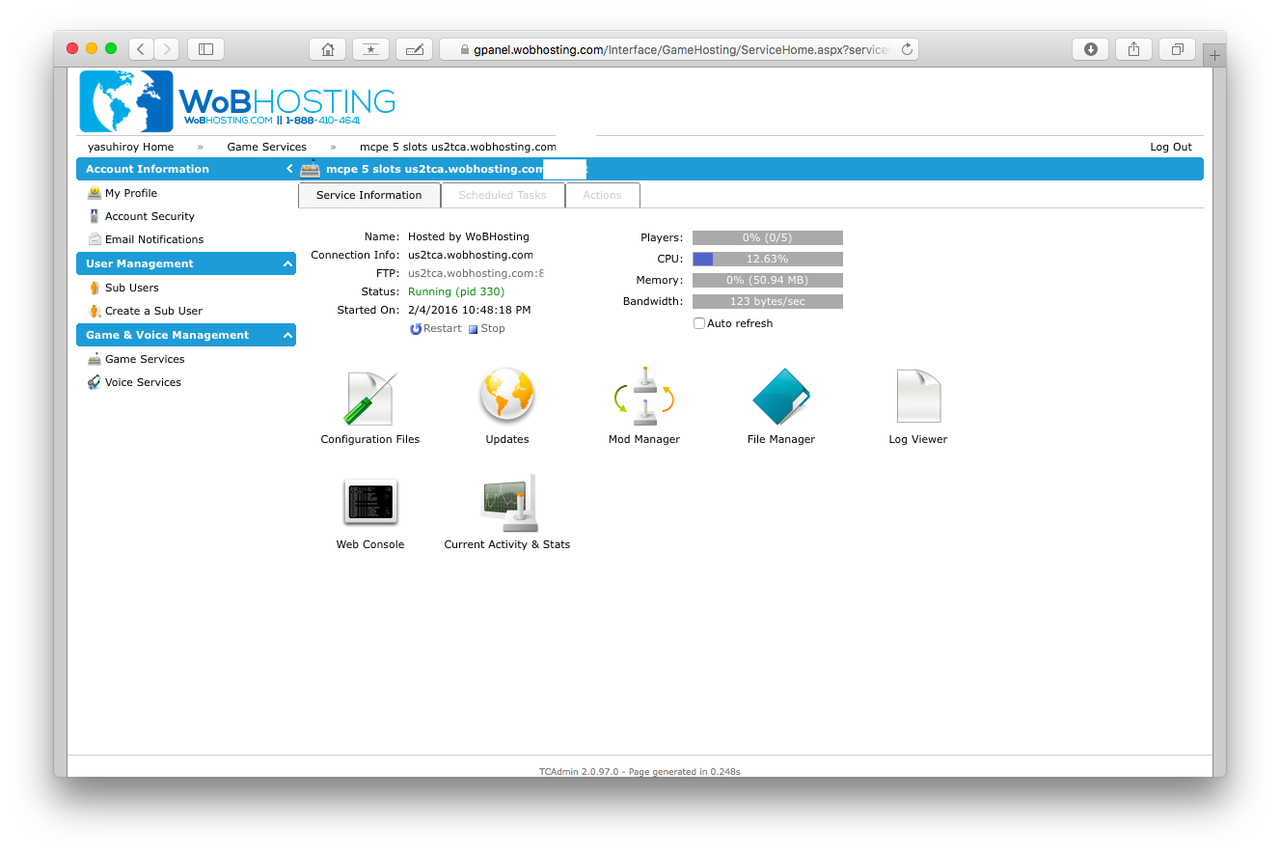Collapse the User Management section
1280x854 pixels.
(x=288, y=264)
